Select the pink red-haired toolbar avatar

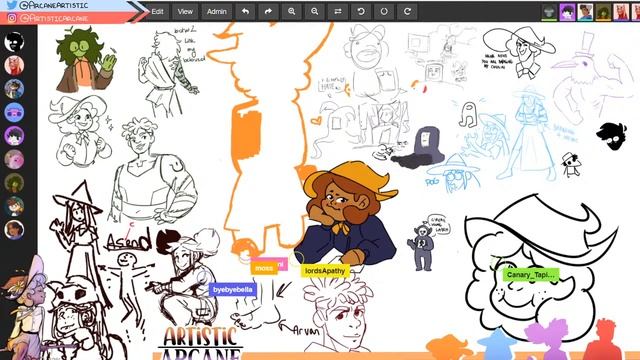[621, 12]
